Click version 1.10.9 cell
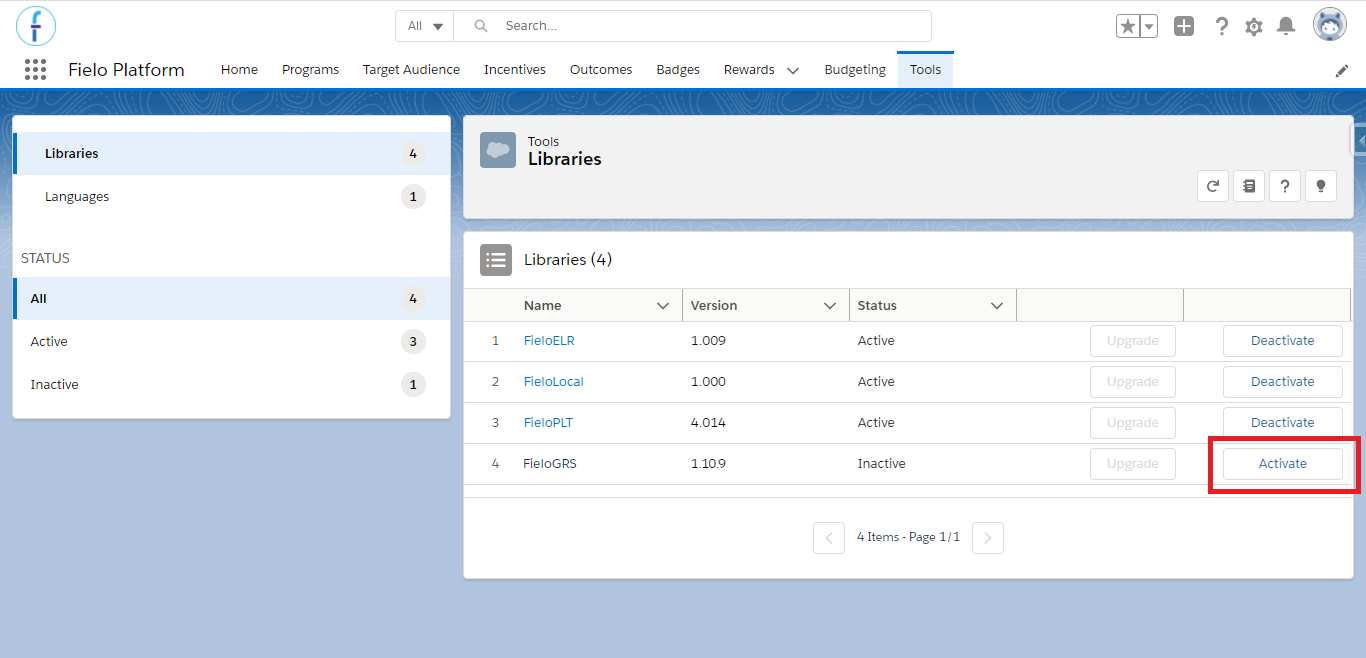The width and height of the screenshot is (1366, 658). point(709,464)
